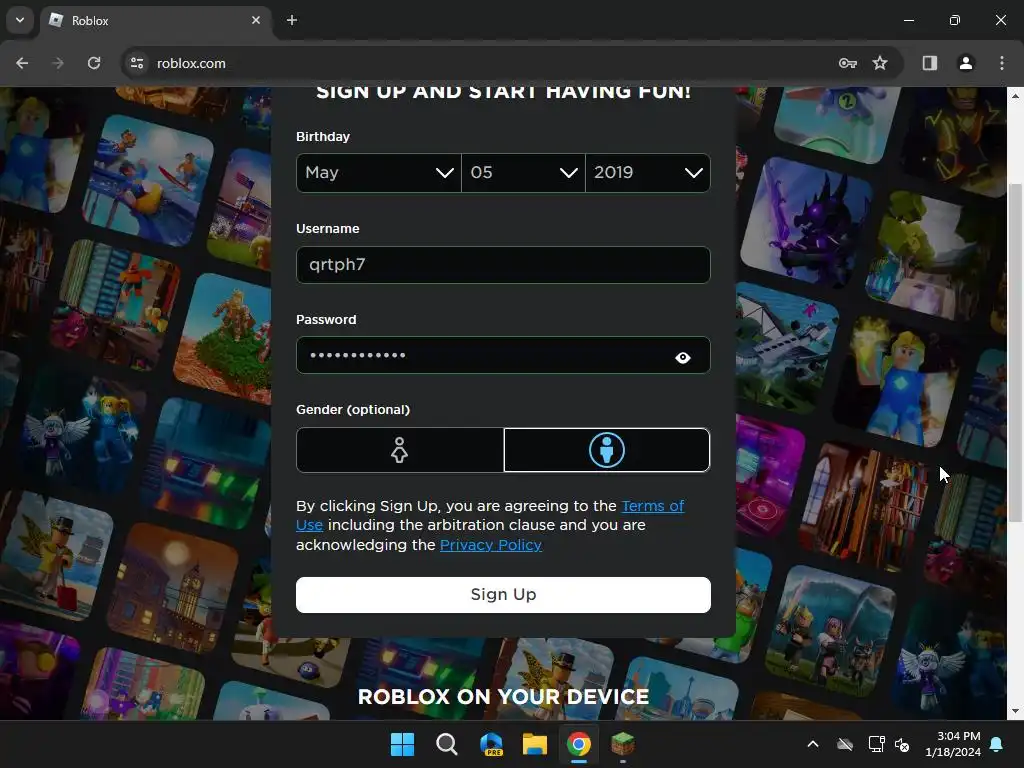Open the birthday year dropdown showing 2019
The height and width of the screenshot is (768, 1024).
tap(648, 172)
